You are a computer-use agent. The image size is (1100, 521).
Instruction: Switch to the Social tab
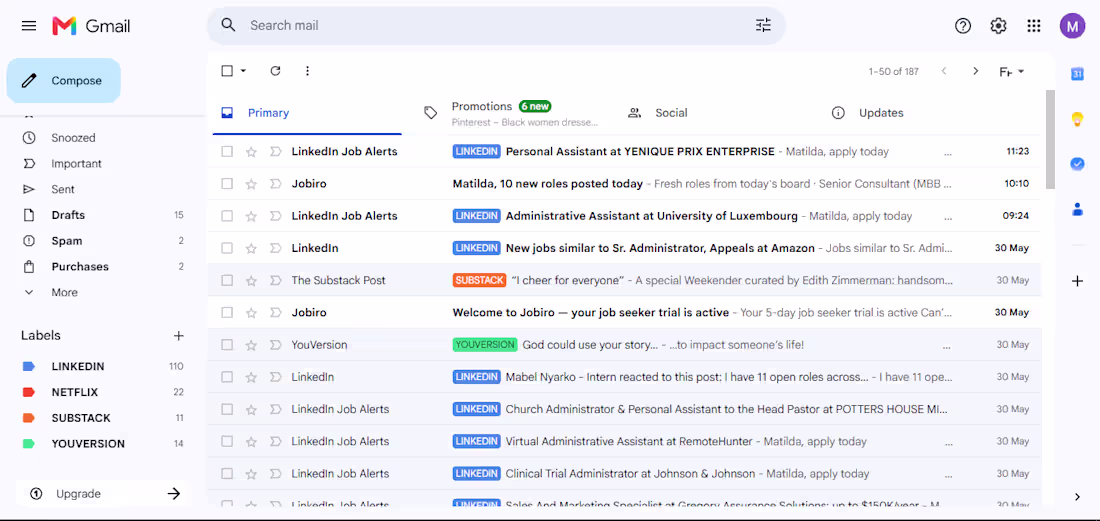tap(716, 113)
